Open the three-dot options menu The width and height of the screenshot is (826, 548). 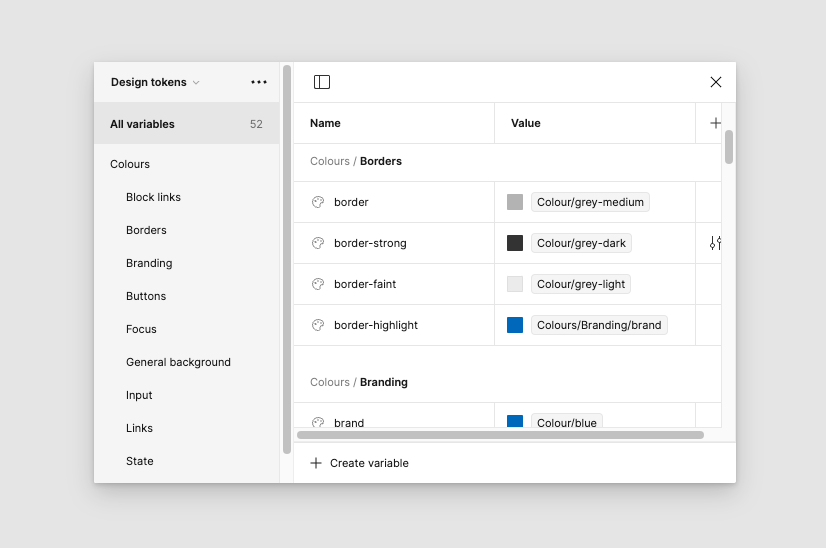[x=259, y=82]
